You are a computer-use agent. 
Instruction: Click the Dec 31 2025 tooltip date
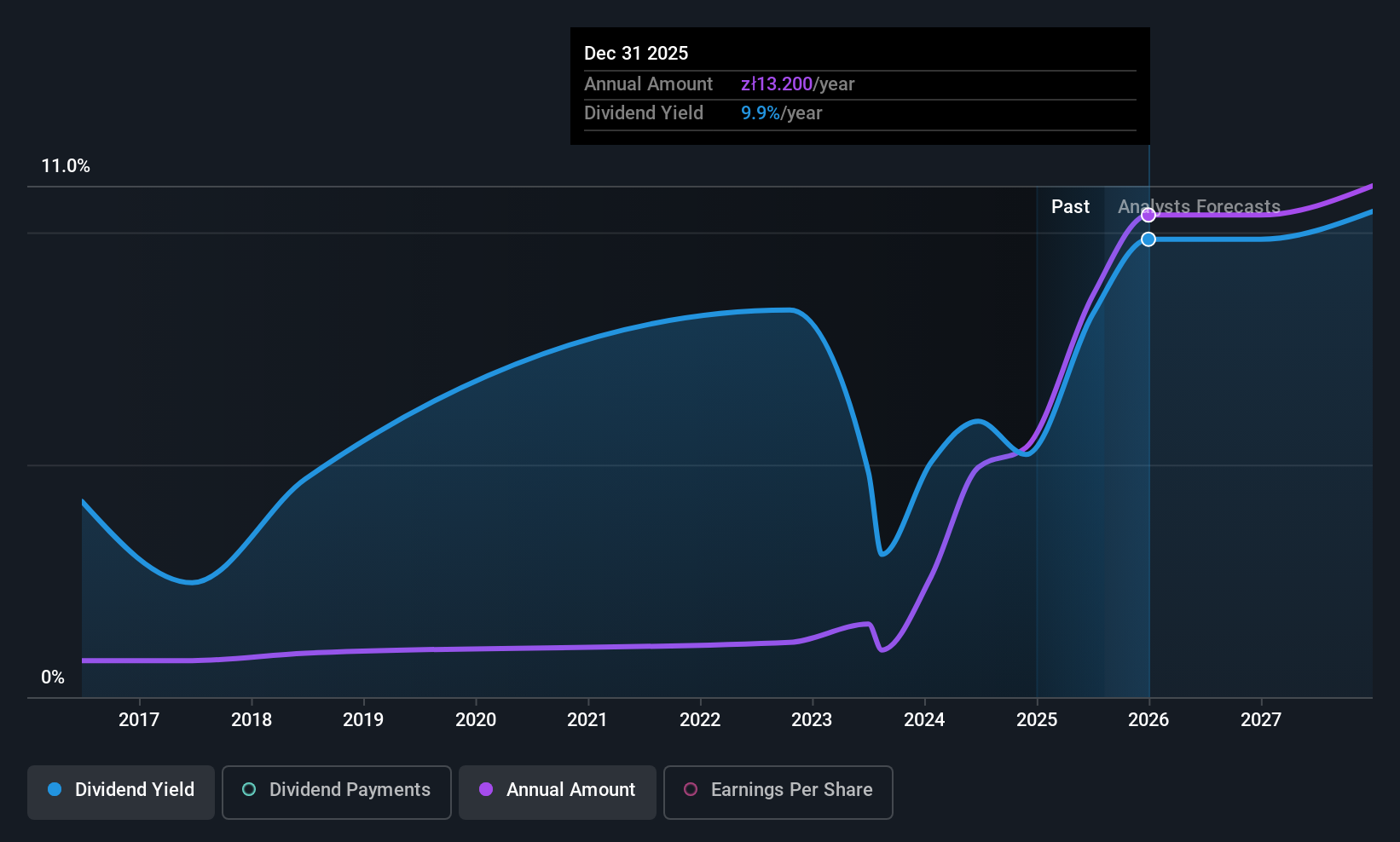(636, 54)
